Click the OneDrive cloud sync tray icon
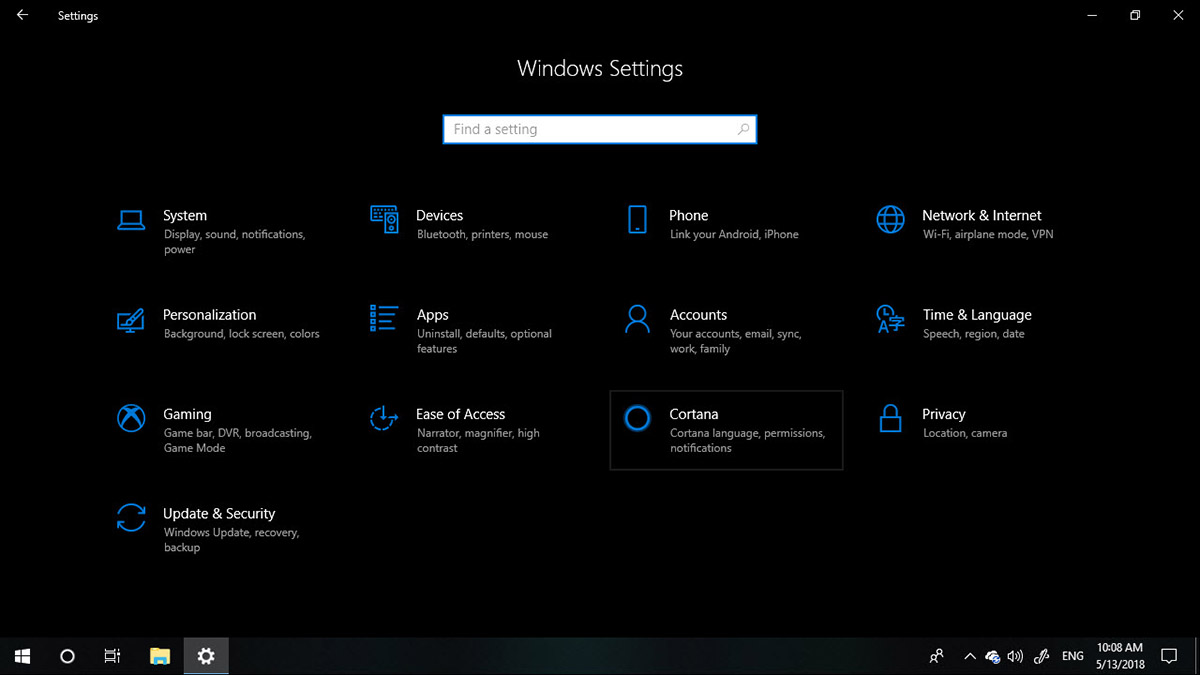The image size is (1200, 675). [x=993, y=656]
